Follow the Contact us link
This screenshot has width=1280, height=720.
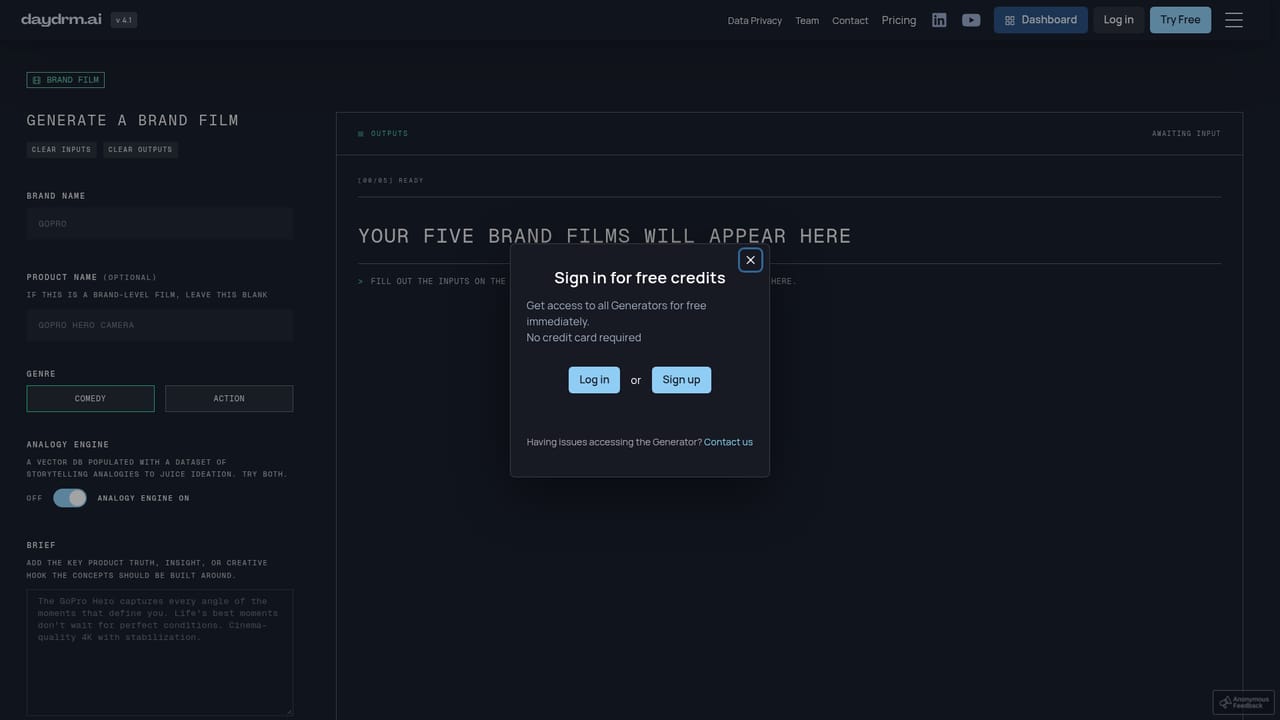coord(728,442)
